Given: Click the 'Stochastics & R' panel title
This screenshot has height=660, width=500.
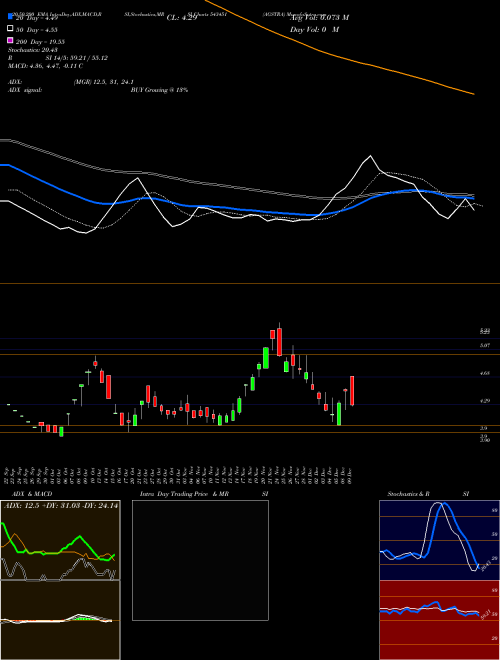Looking at the screenshot, I should (408, 494).
